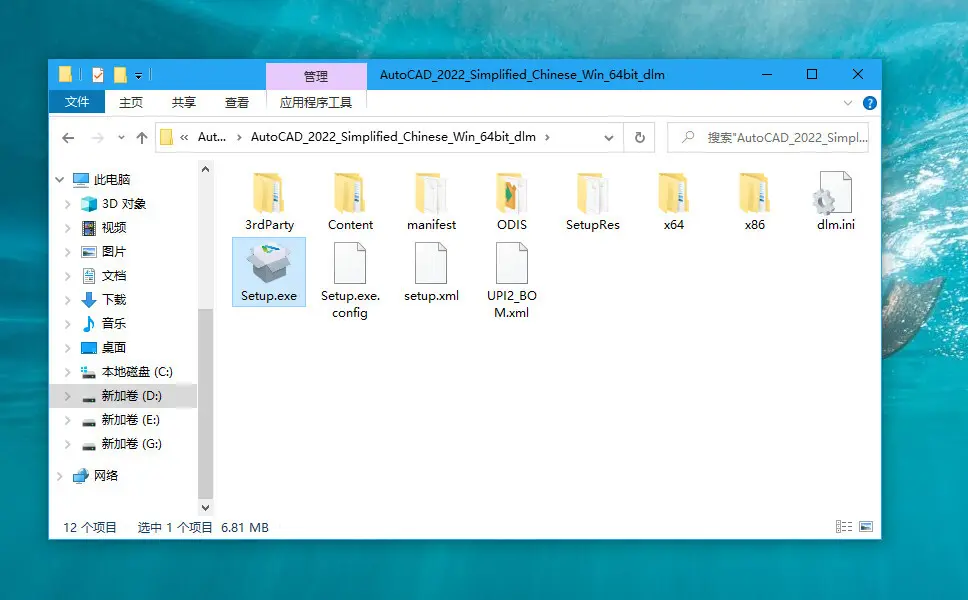The image size is (968, 600).
Task: Open the 应用程序工具 tab
Action: coord(316,102)
